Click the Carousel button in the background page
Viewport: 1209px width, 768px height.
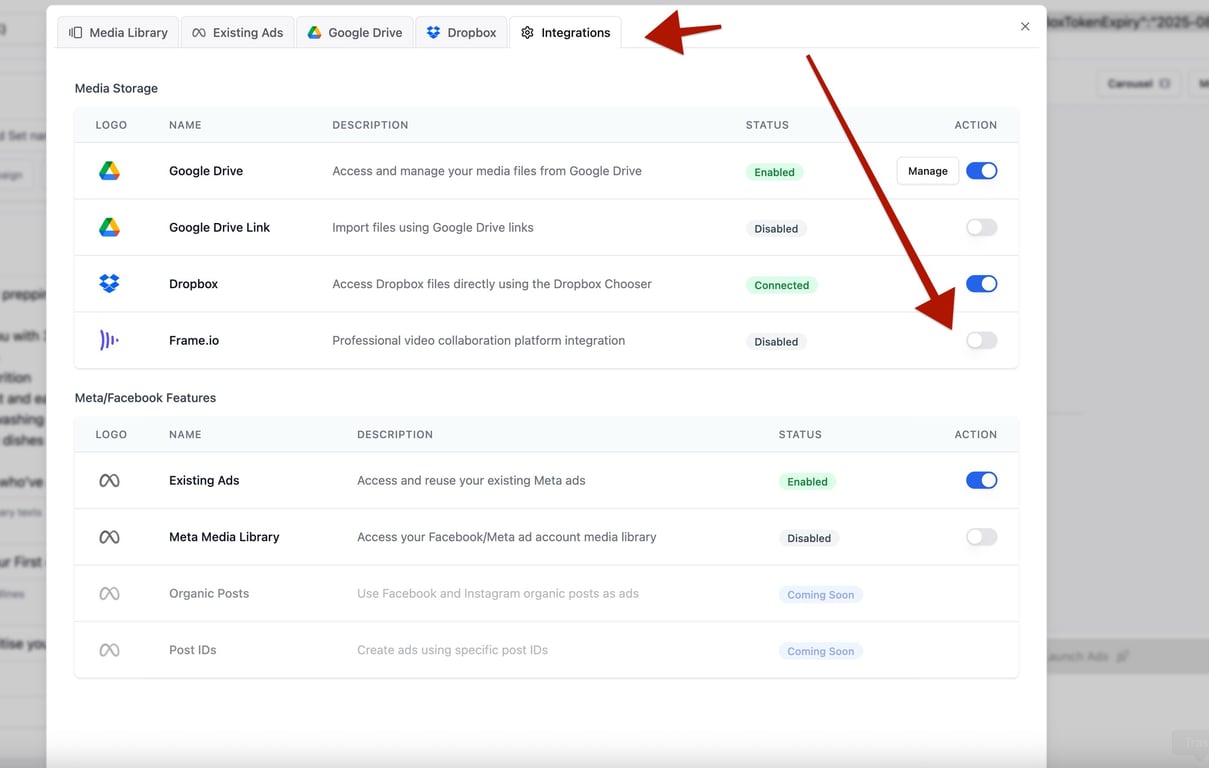coord(1138,83)
